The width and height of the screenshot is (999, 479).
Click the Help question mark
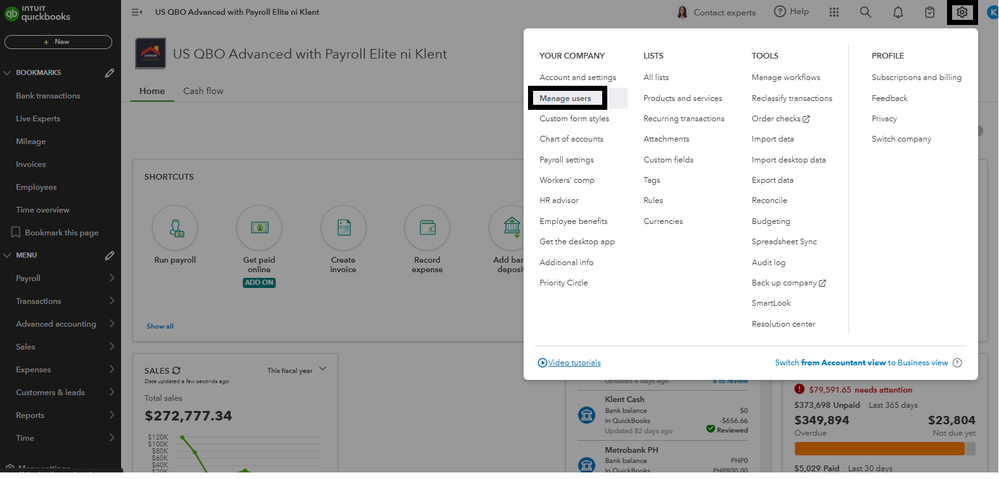[780, 11]
